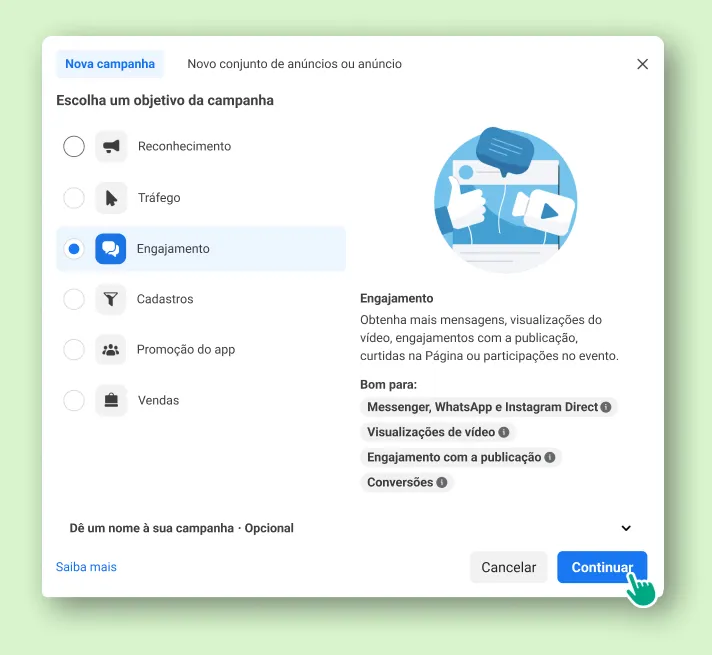Select the Cadastros radio button
The width and height of the screenshot is (712, 655).
click(74, 299)
